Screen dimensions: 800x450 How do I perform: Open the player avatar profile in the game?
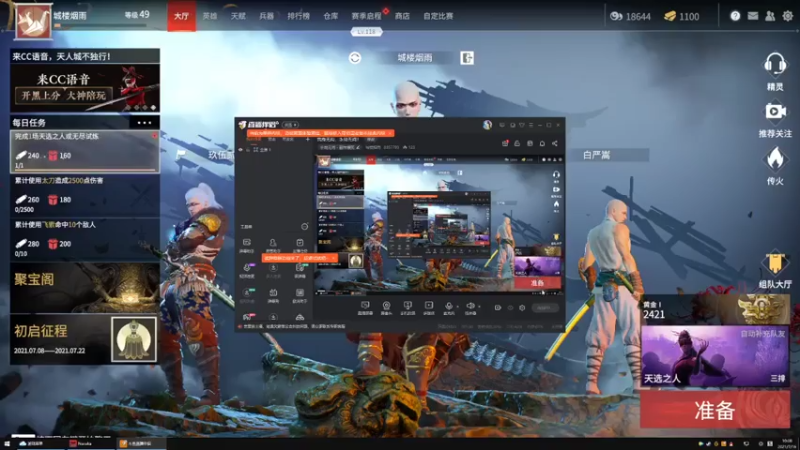click(x=33, y=21)
